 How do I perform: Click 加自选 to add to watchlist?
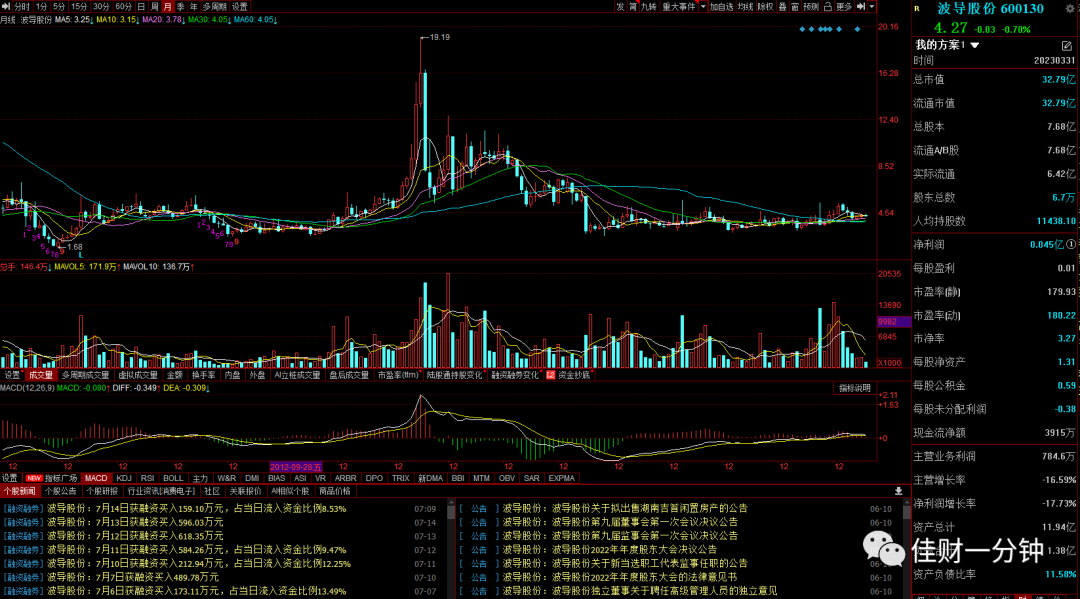coord(721,6)
